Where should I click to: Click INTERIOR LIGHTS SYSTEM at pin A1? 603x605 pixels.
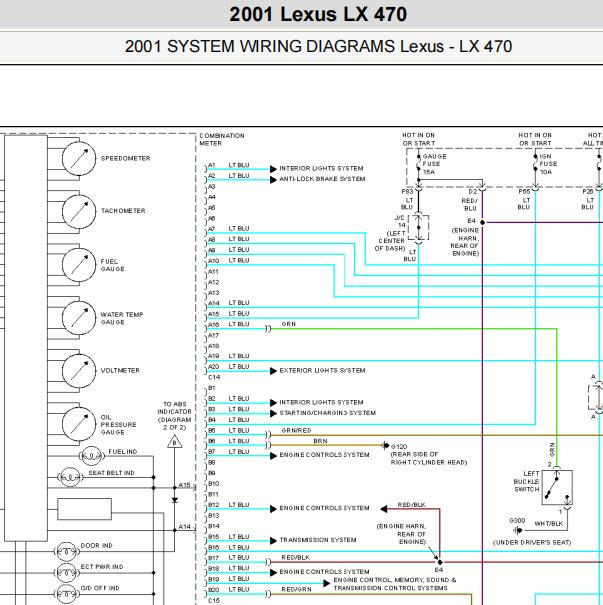pyautogui.click(x=321, y=169)
